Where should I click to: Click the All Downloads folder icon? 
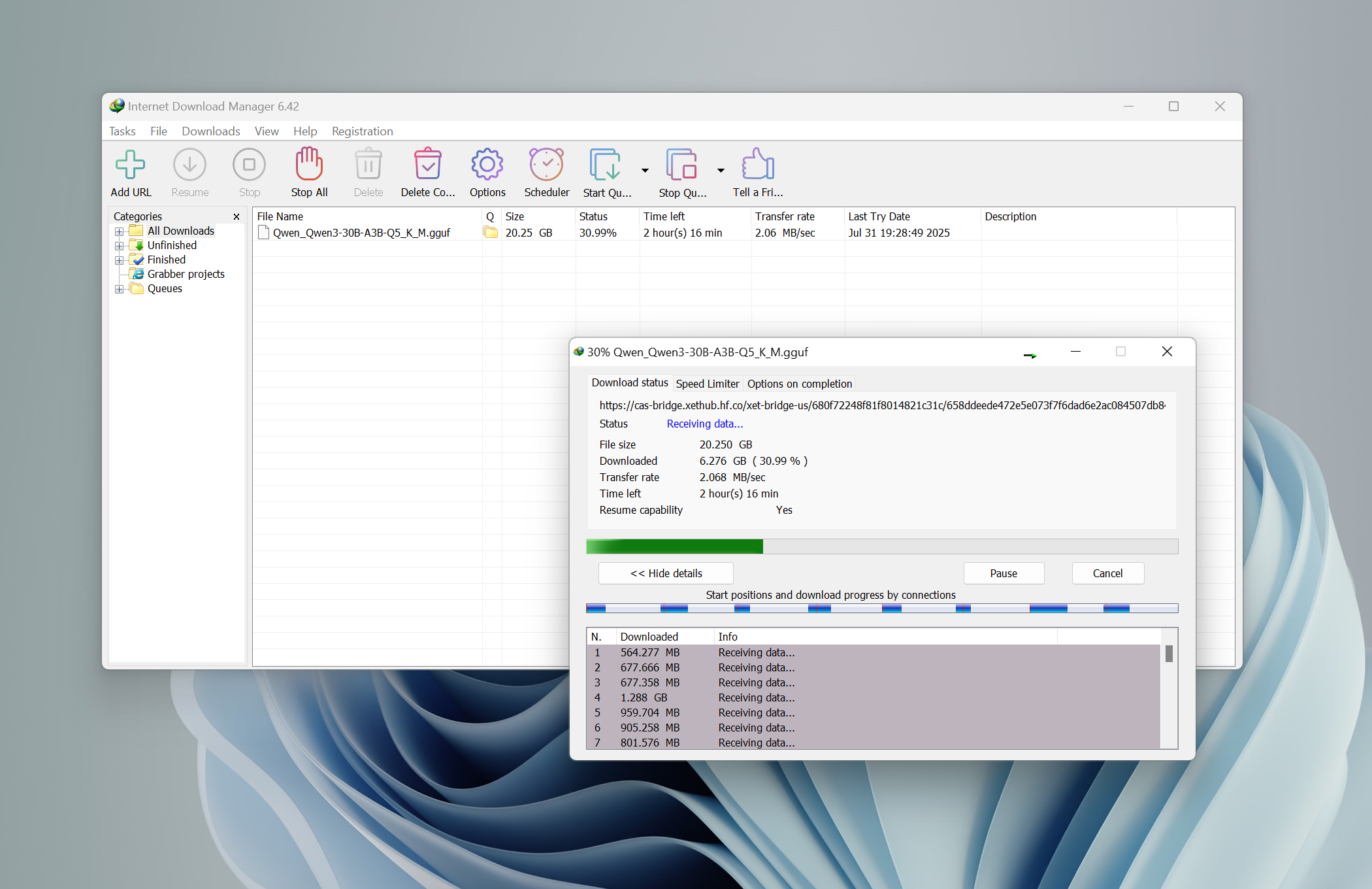point(137,231)
